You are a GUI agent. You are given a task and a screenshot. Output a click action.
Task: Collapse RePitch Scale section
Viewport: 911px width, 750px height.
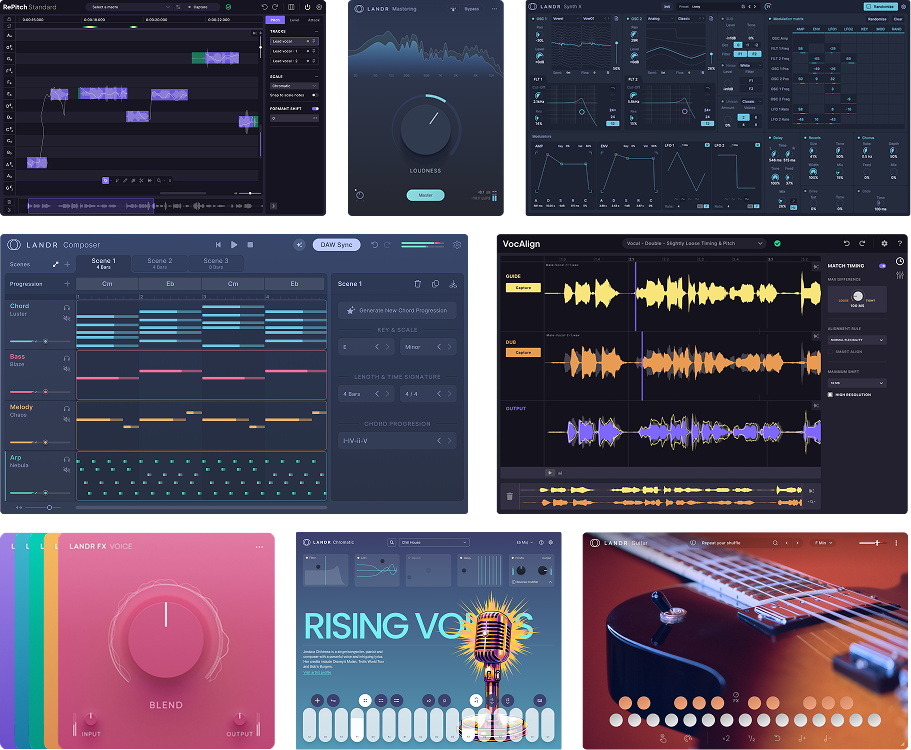[x=316, y=76]
